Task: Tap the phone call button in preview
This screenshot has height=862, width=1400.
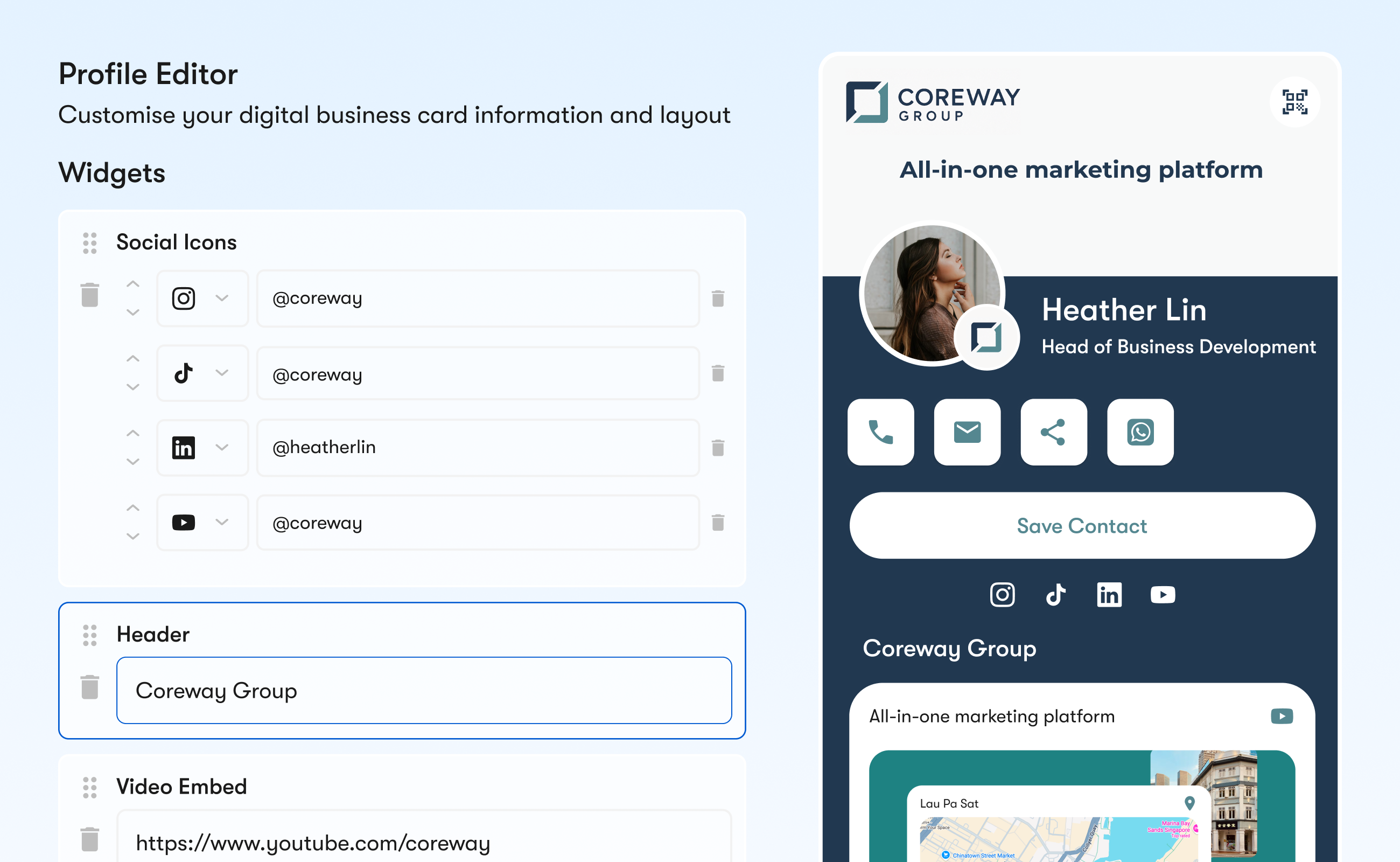Action: [x=881, y=432]
